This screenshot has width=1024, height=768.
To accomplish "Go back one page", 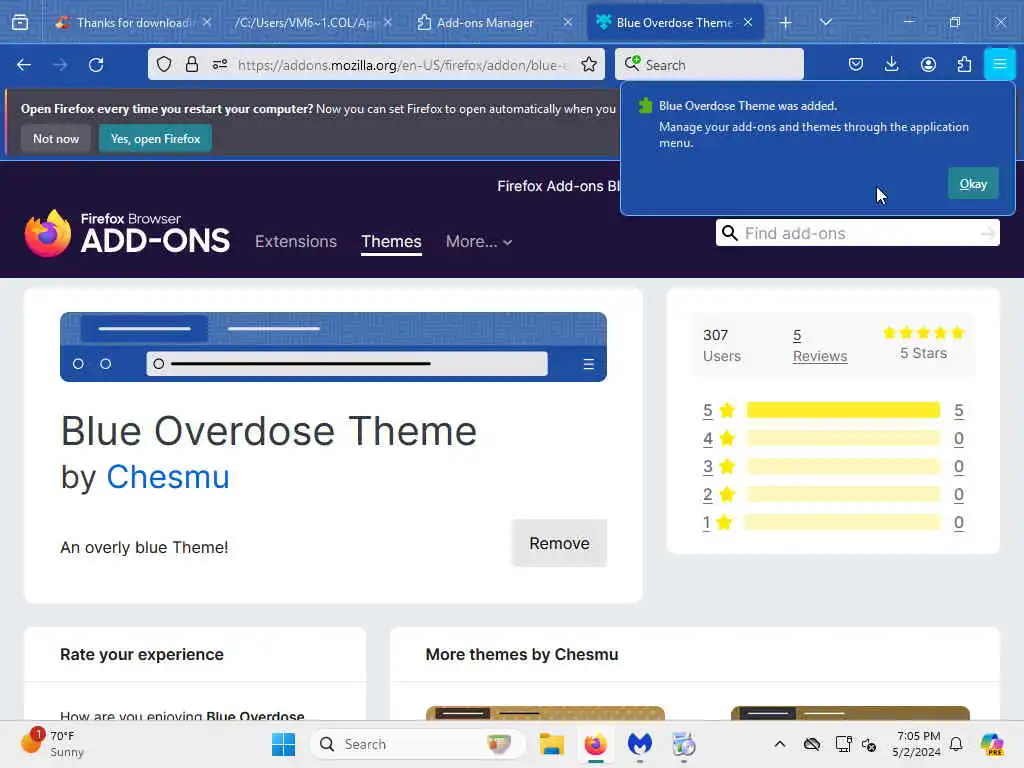I will [x=24, y=65].
